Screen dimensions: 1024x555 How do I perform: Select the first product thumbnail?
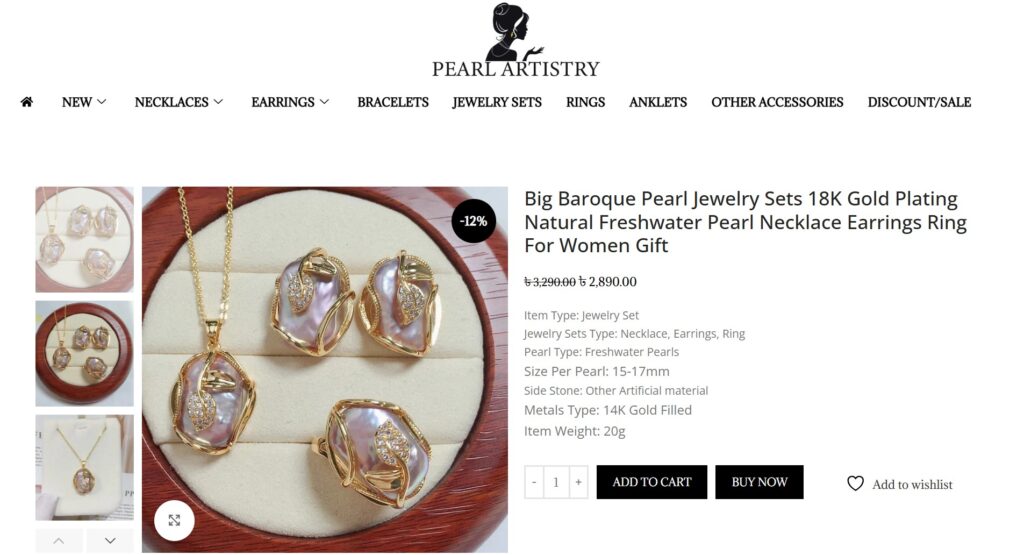pyautogui.click(x=84, y=239)
